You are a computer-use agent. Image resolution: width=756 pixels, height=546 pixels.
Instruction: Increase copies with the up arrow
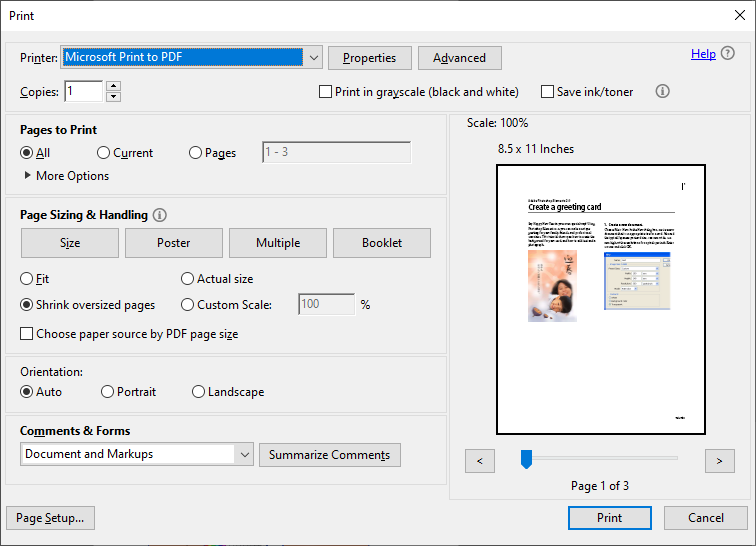click(113, 86)
